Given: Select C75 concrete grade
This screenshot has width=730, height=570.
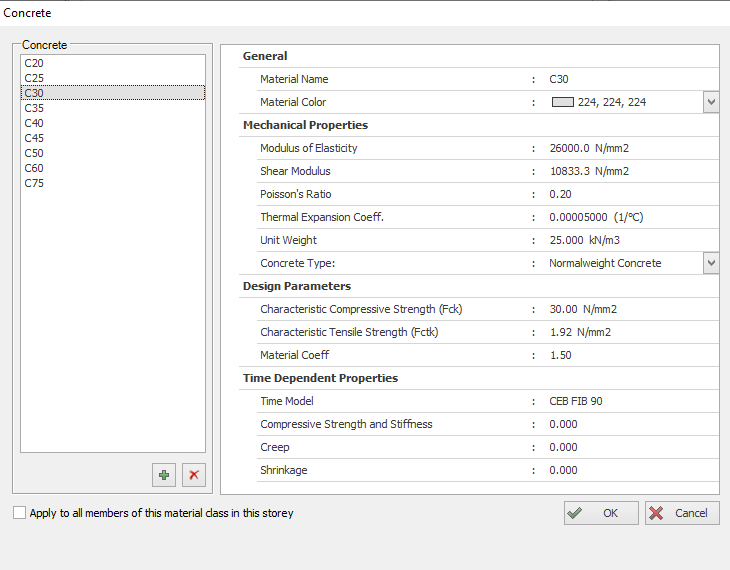Looking at the screenshot, I should pos(34,183).
